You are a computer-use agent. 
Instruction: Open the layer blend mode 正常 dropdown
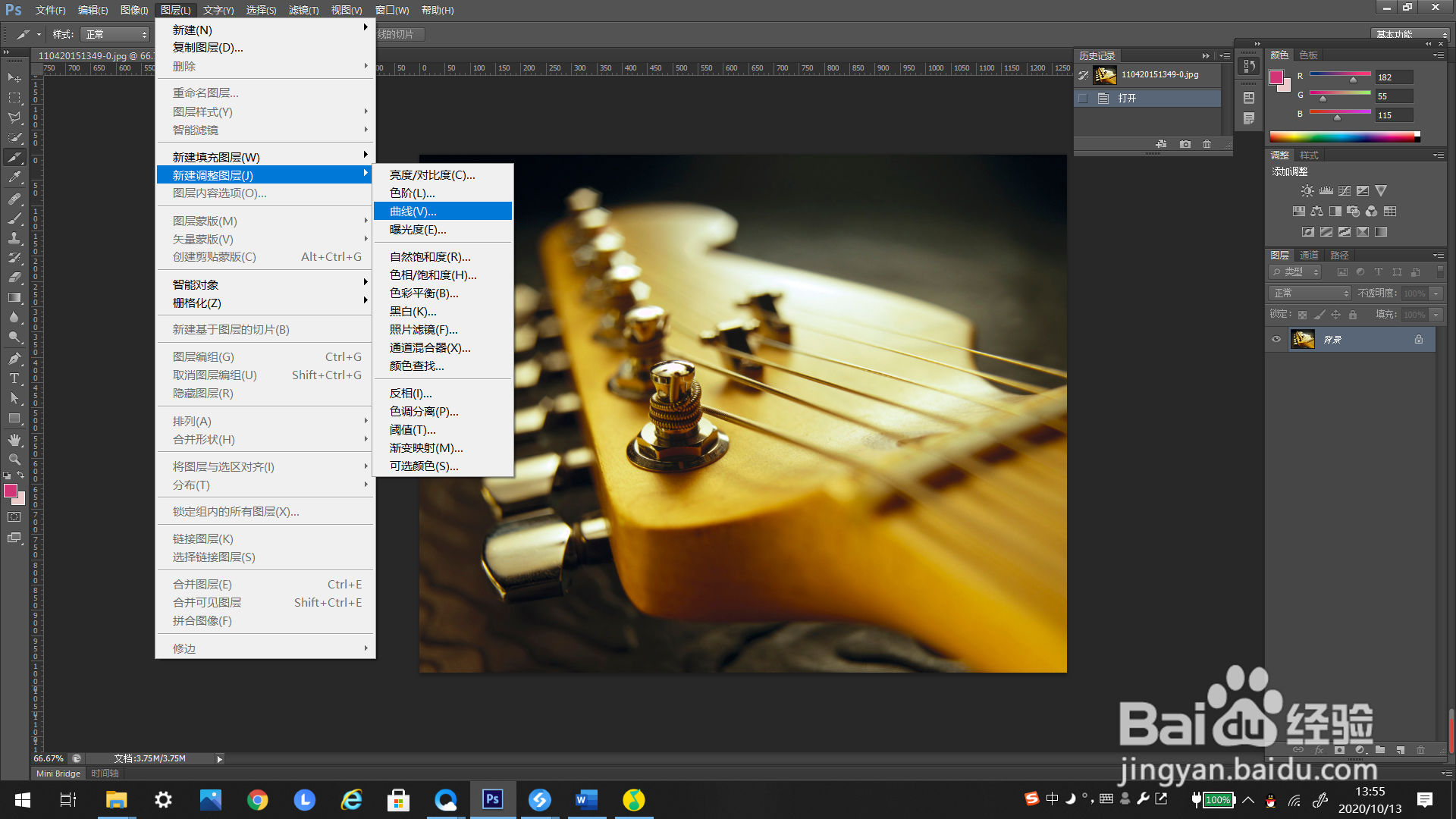[x=1310, y=293]
